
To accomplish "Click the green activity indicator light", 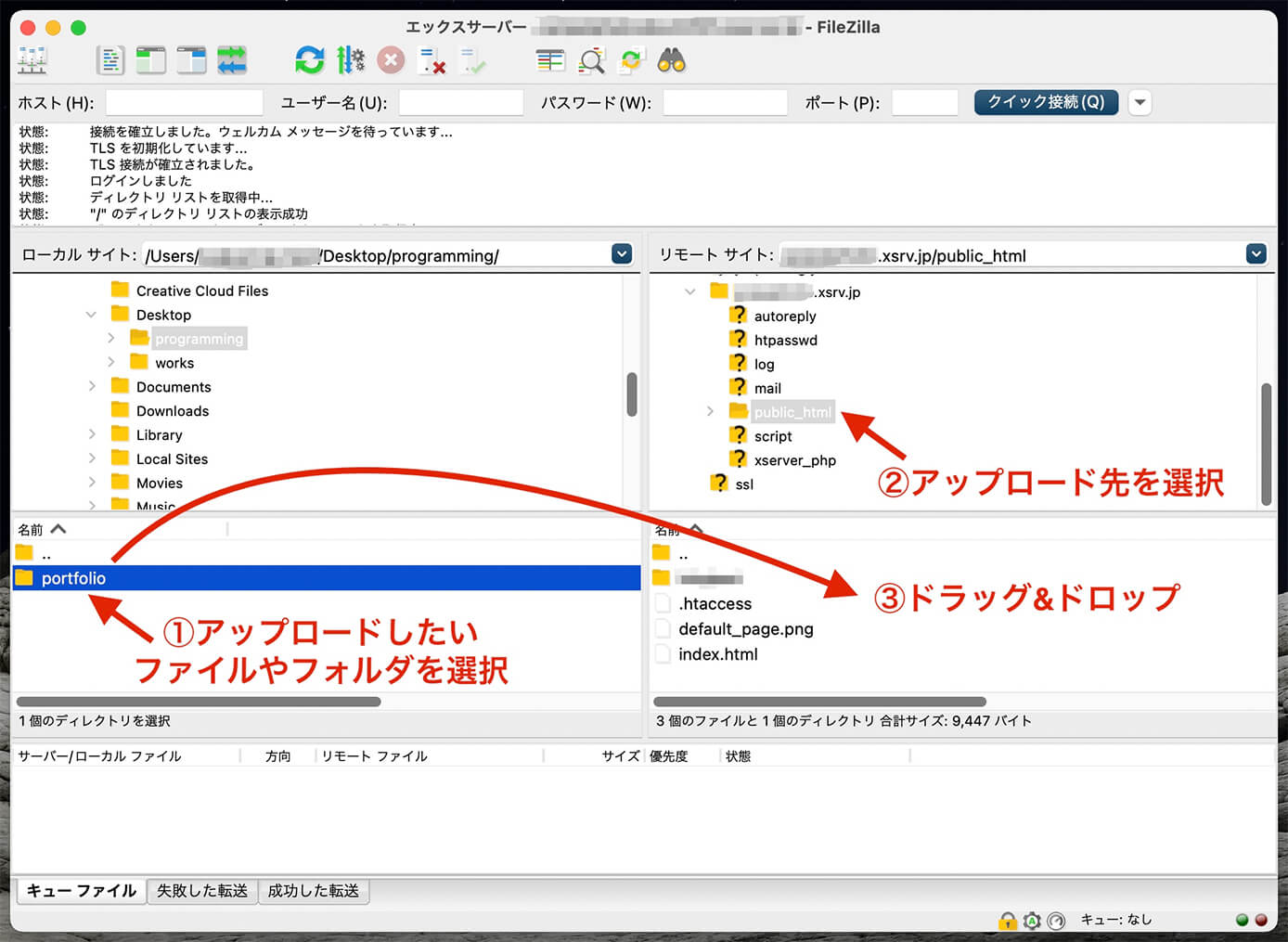I will 1243,920.
